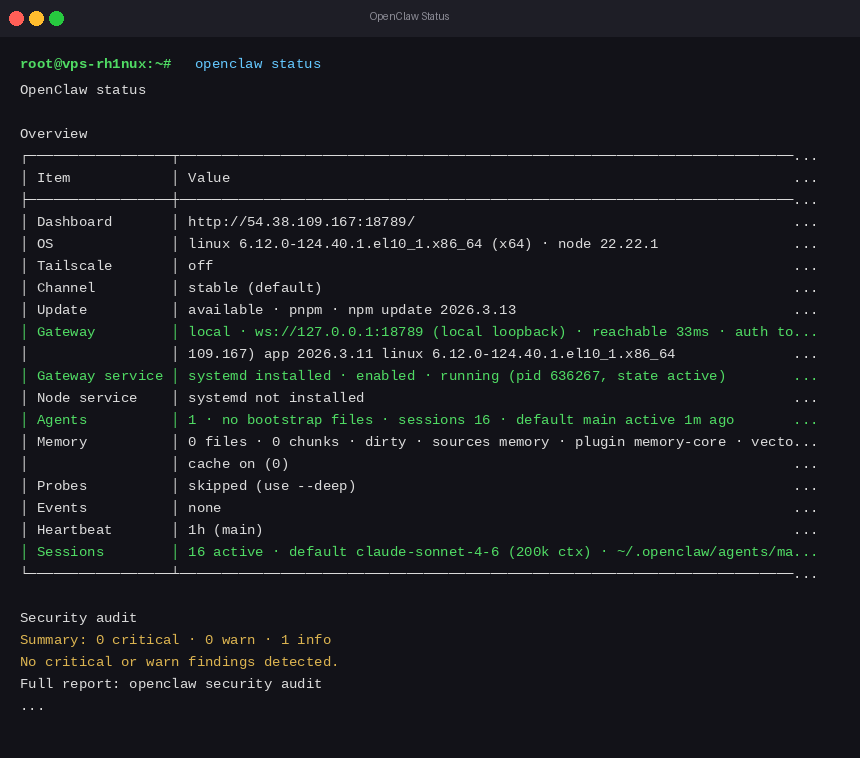Expand the truncated Memory row ellipsis
The image size is (860, 758).
click(x=806, y=441)
